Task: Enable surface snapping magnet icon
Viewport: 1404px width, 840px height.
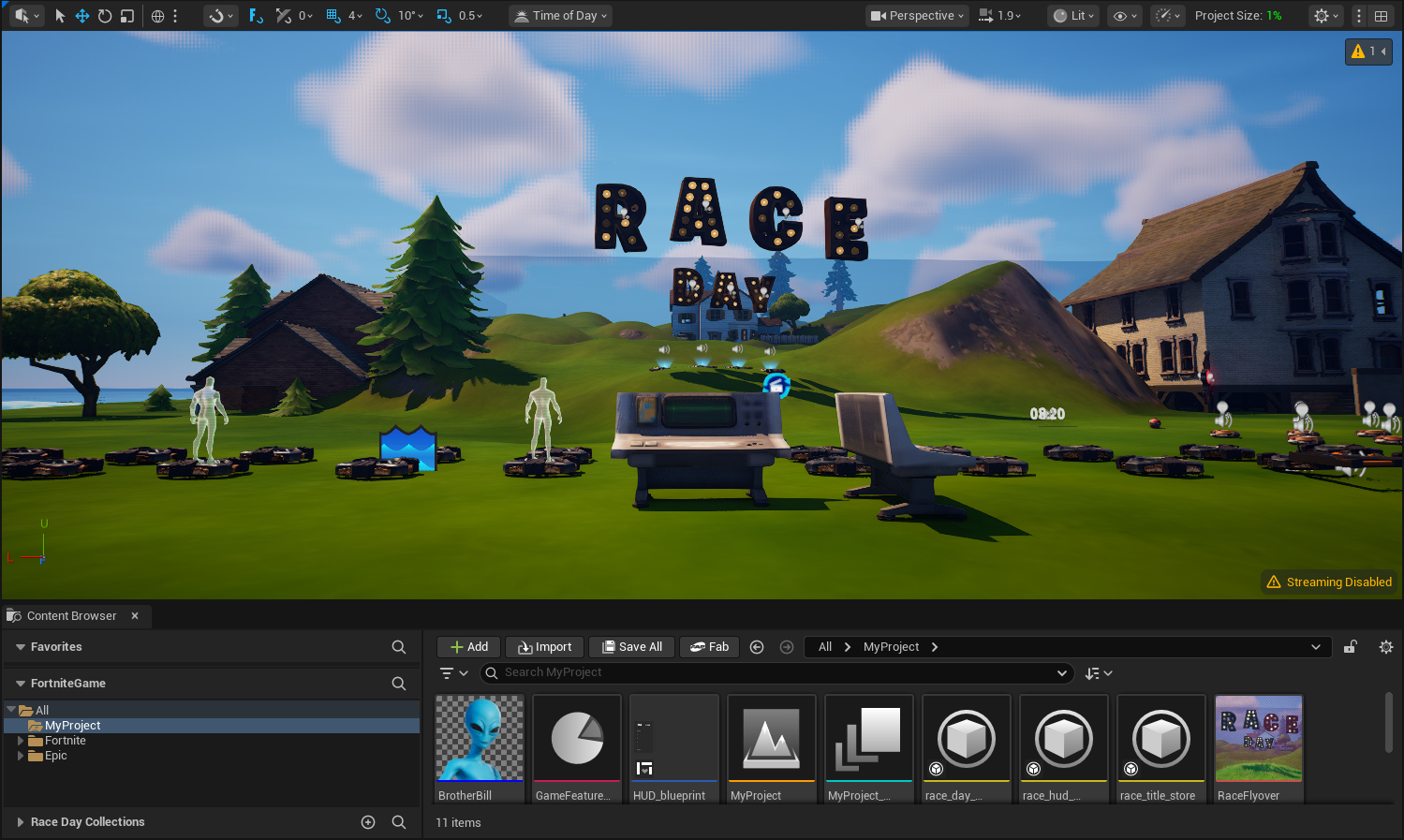Action: (x=214, y=15)
